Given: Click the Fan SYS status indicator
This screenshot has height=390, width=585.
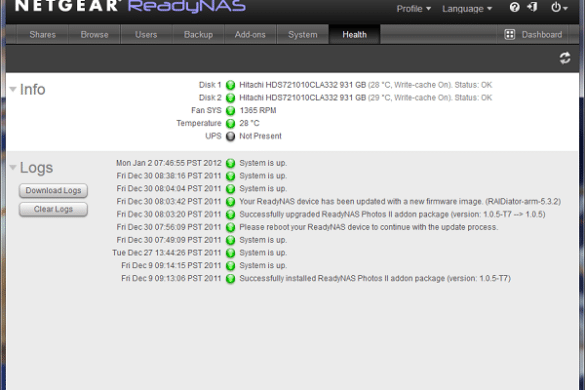Looking at the screenshot, I should pyautogui.click(x=231, y=110).
